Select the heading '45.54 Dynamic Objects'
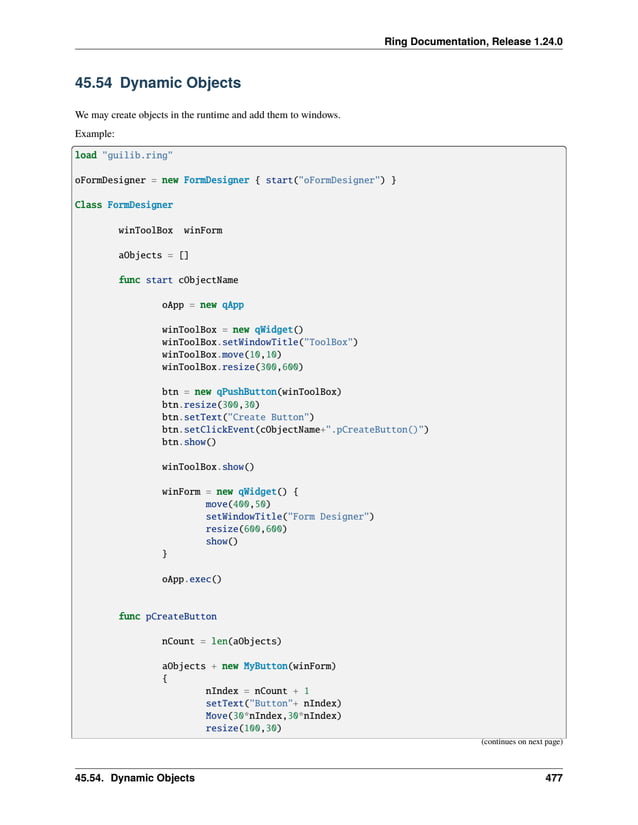The height and width of the screenshot is (825, 638). pyautogui.click(x=158, y=83)
